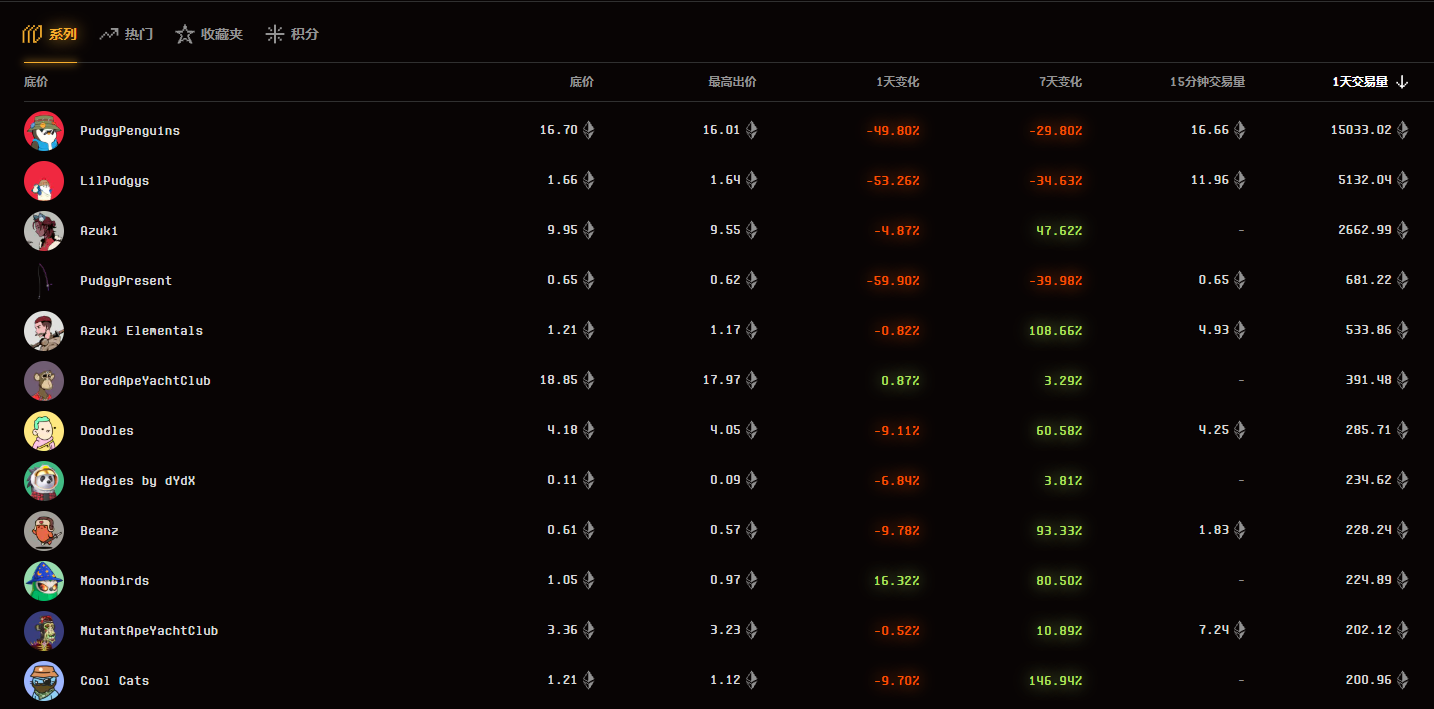Click the Hedgies by dYdX avatar
This screenshot has width=1434, height=709.
coord(44,481)
